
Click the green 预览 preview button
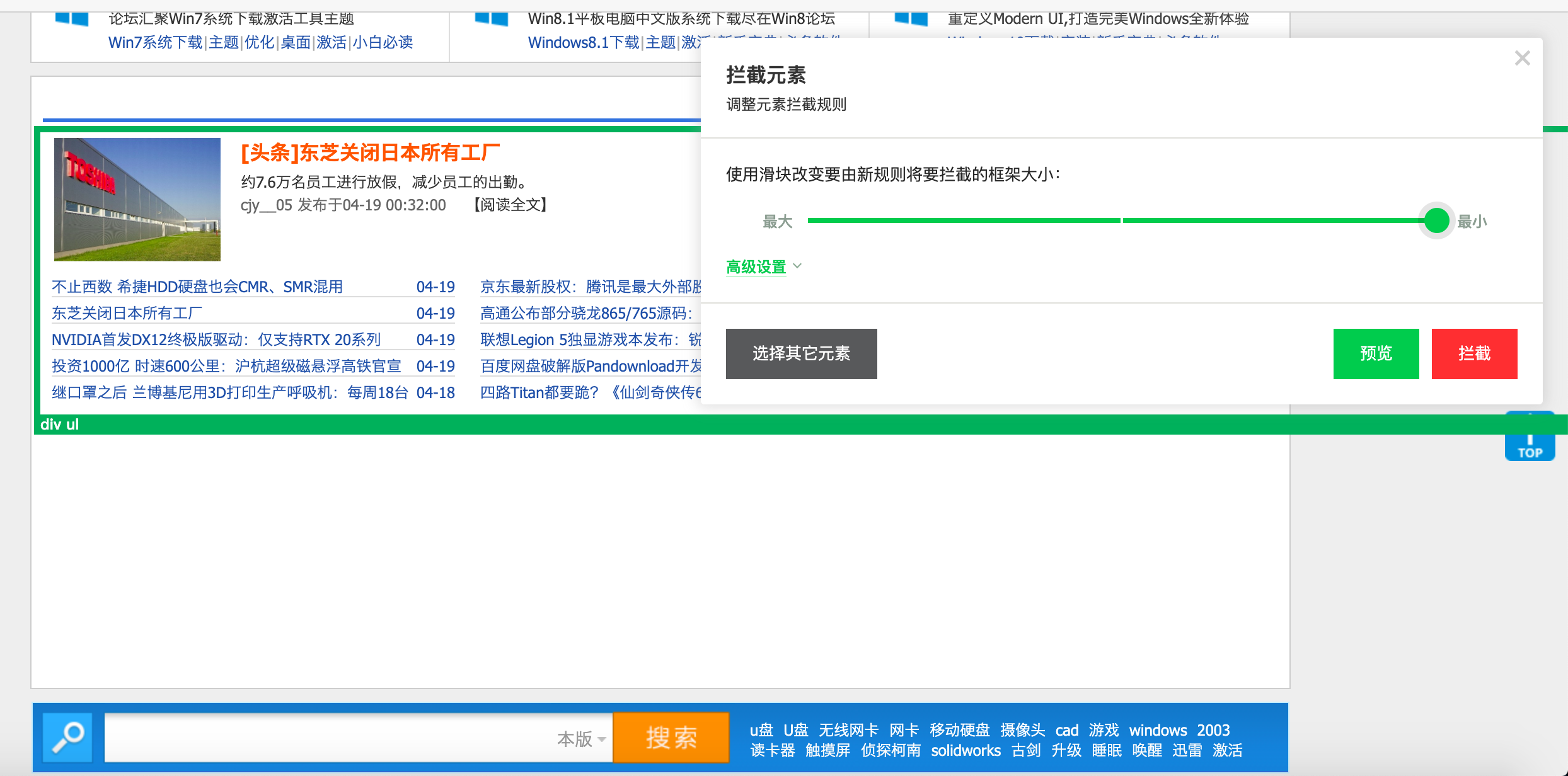coord(1376,354)
